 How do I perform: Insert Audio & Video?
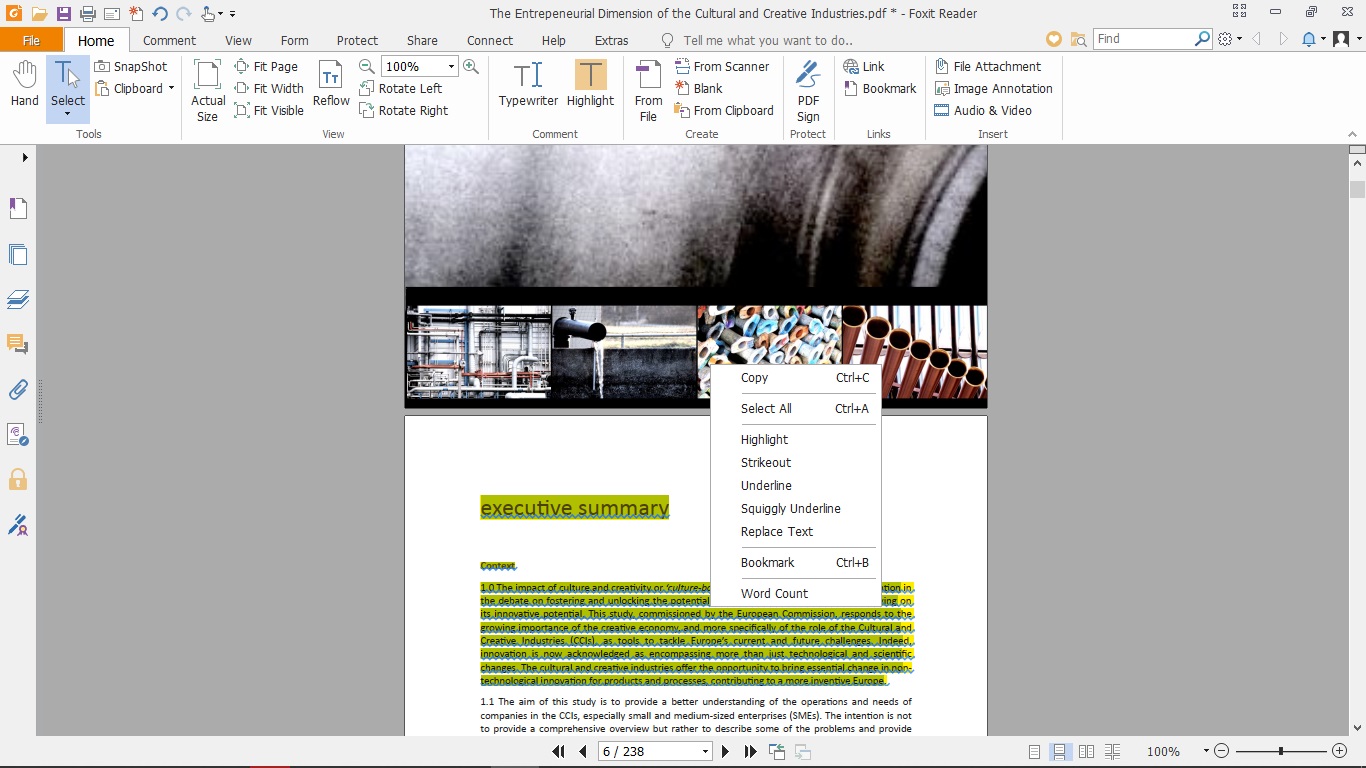(983, 110)
